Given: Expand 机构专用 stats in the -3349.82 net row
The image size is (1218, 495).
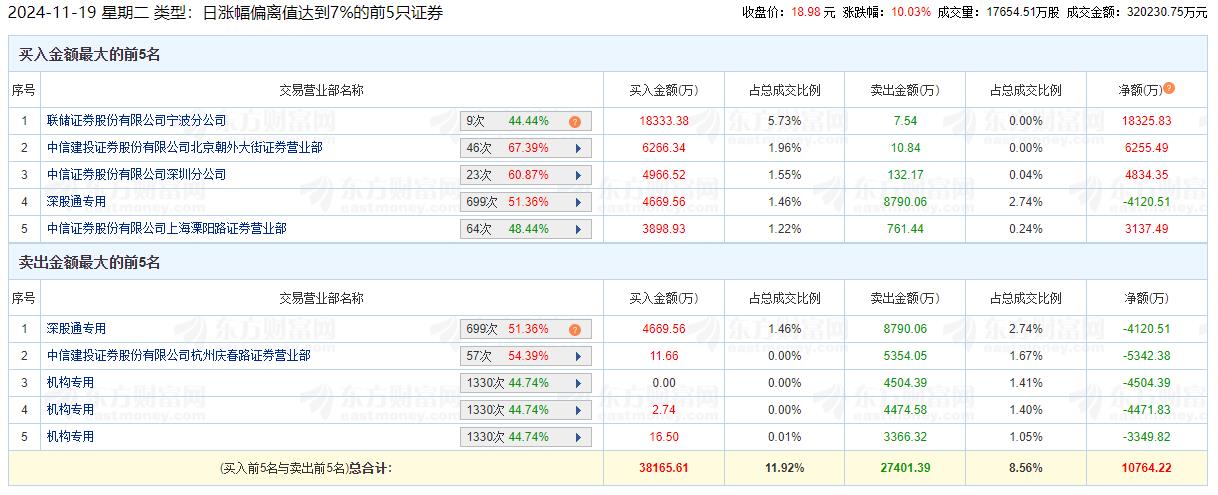Looking at the screenshot, I should [577, 437].
